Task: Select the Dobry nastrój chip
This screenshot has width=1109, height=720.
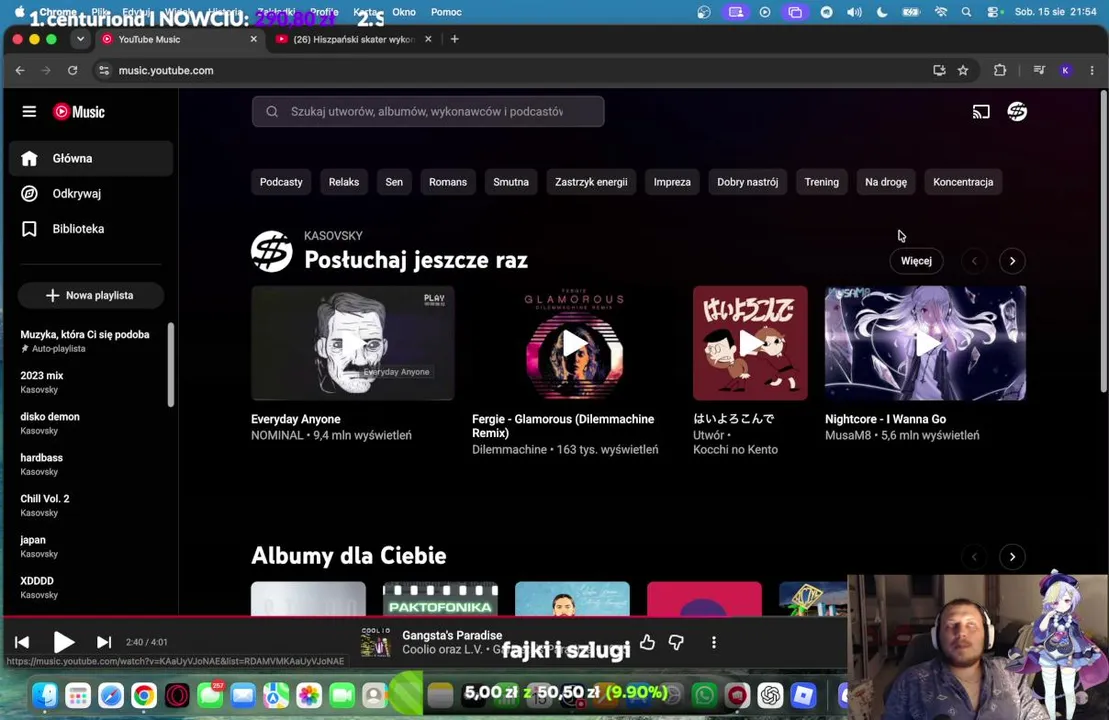Action: click(748, 182)
